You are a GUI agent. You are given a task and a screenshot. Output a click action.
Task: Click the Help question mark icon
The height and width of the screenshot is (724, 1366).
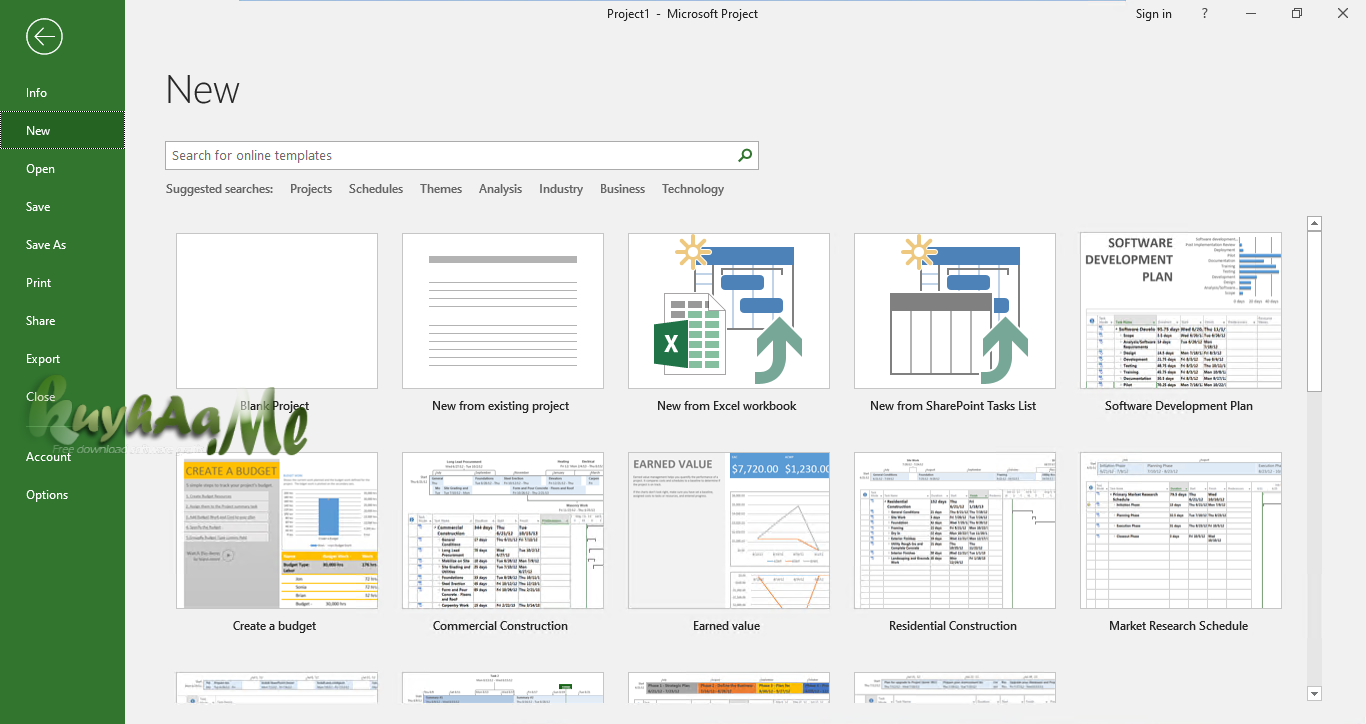click(x=1204, y=13)
